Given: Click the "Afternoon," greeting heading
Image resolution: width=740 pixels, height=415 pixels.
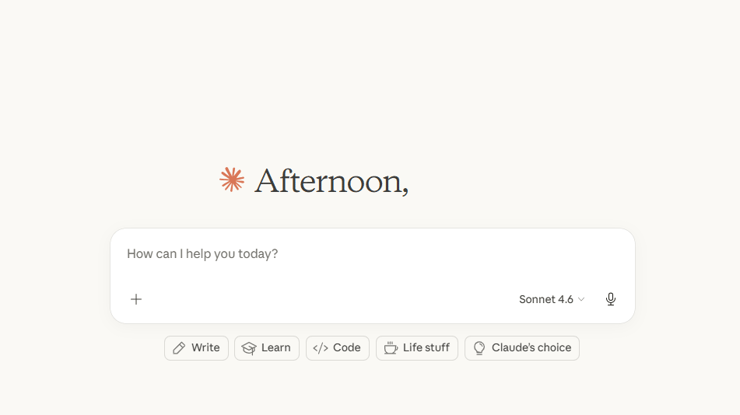Looking at the screenshot, I should click(x=331, y=181).
